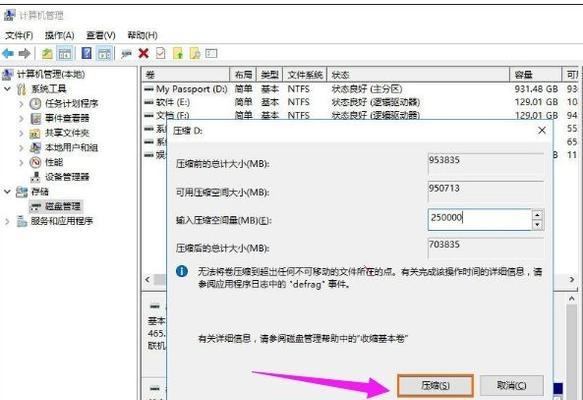The height and width of the screenshot is (400, 583).
Task: Collapse the 存储 tree node
Action: [7, 192]
